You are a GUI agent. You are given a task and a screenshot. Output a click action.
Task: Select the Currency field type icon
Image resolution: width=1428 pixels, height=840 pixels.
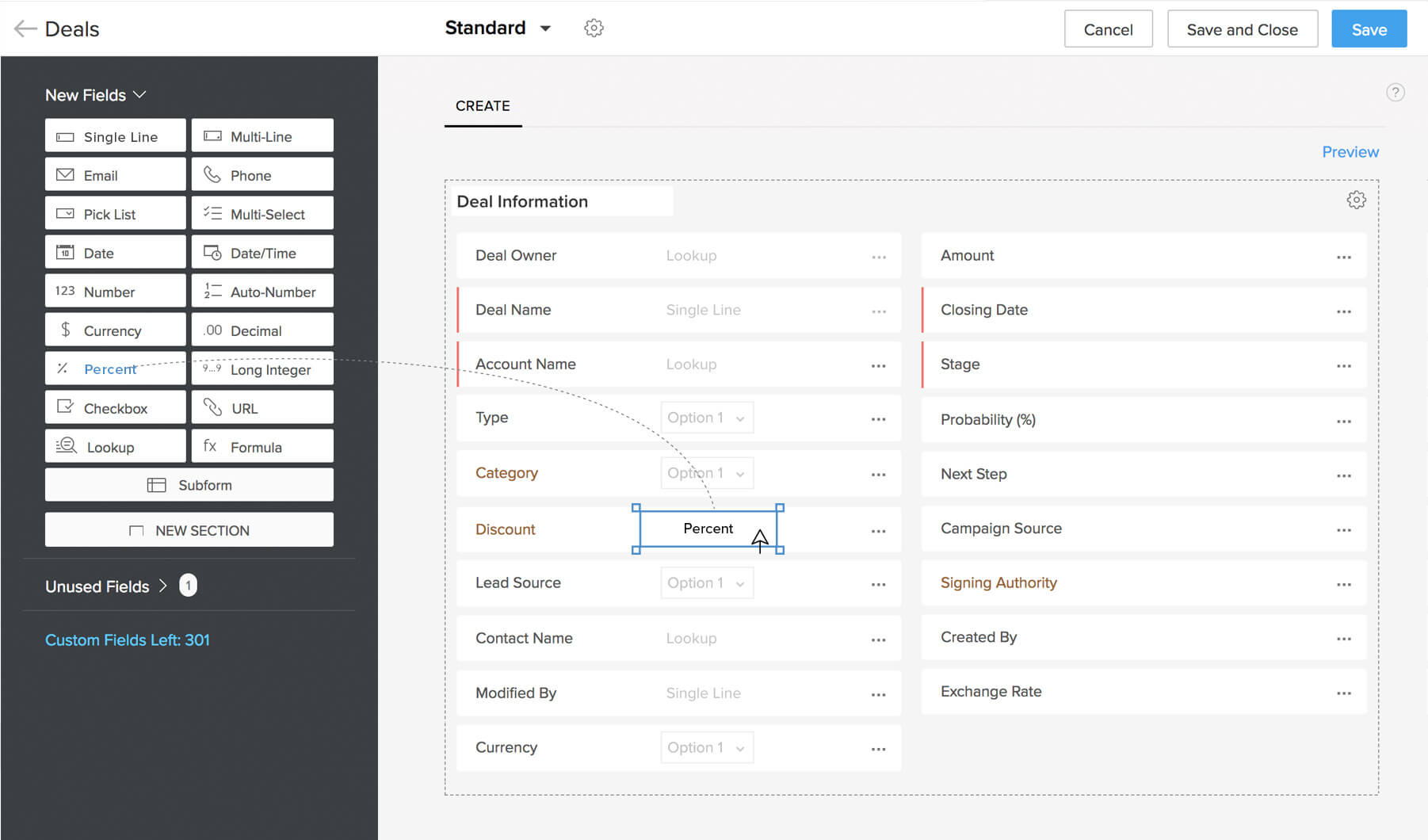coord(67,330)
